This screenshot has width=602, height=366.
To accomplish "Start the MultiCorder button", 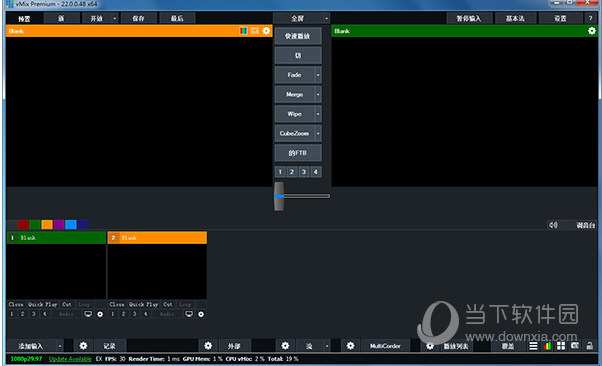I will [385, 346].
